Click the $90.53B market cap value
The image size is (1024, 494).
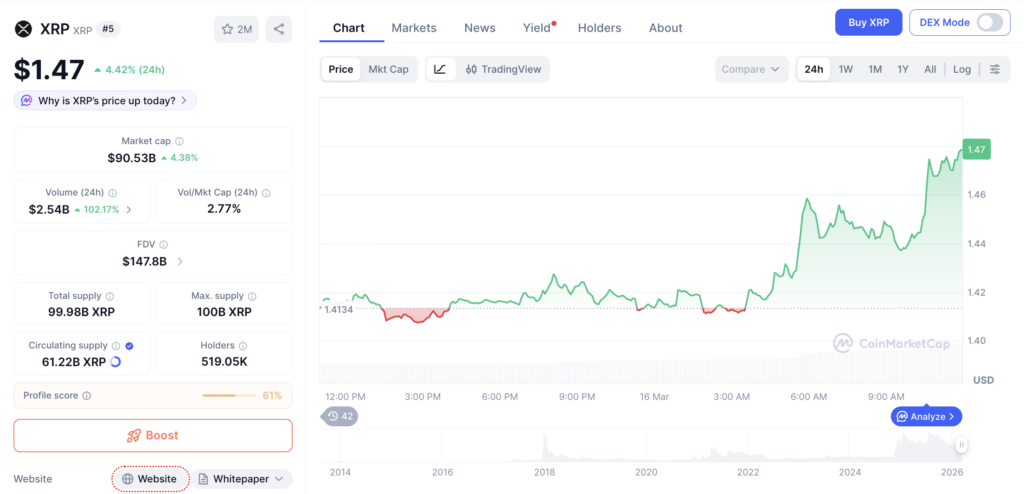(132, 157)
